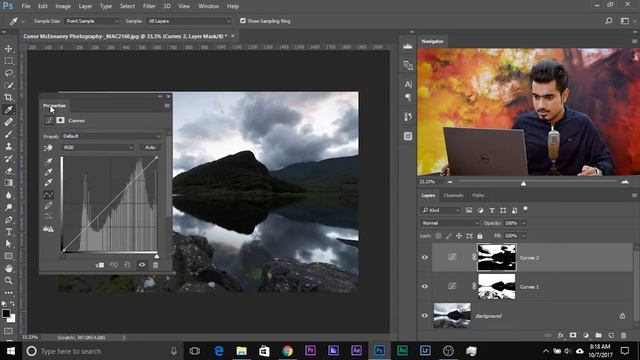Open search via magnifier in options bar
This screenshot has height=360, width=640.
pyautogui.click(x=609, y=21)
